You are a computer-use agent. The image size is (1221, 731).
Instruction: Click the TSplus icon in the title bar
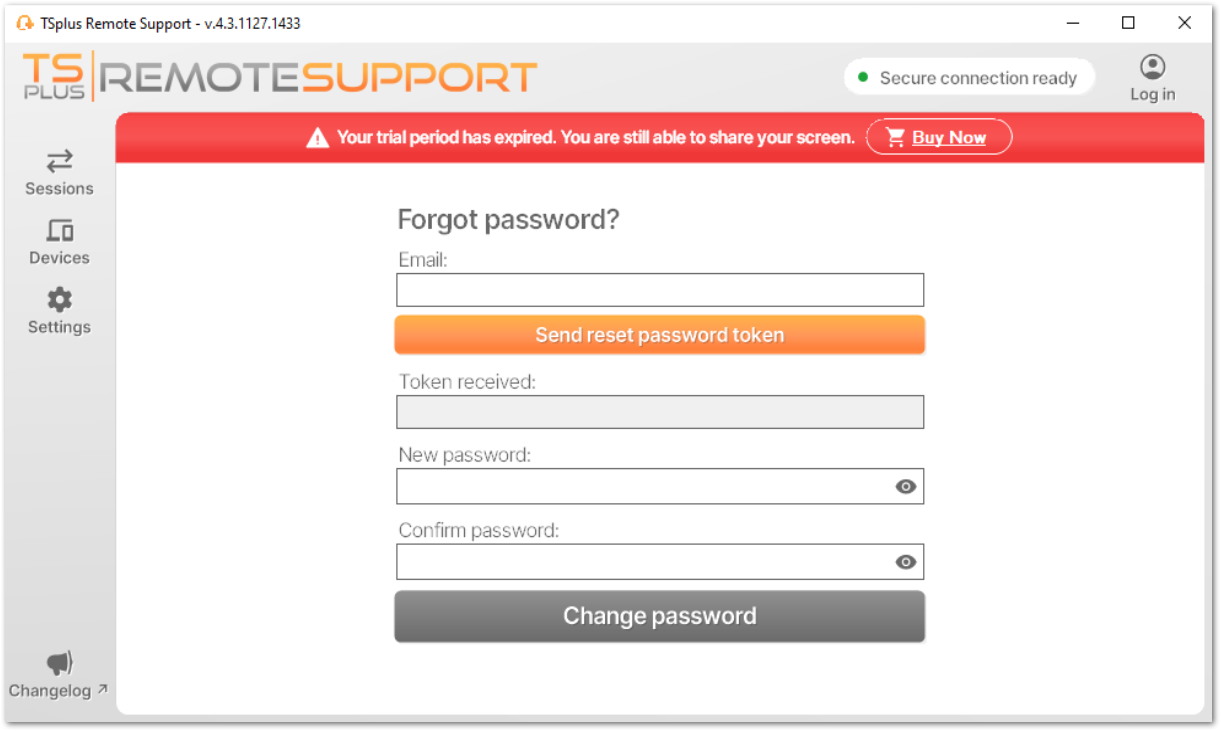coord(22,21)
